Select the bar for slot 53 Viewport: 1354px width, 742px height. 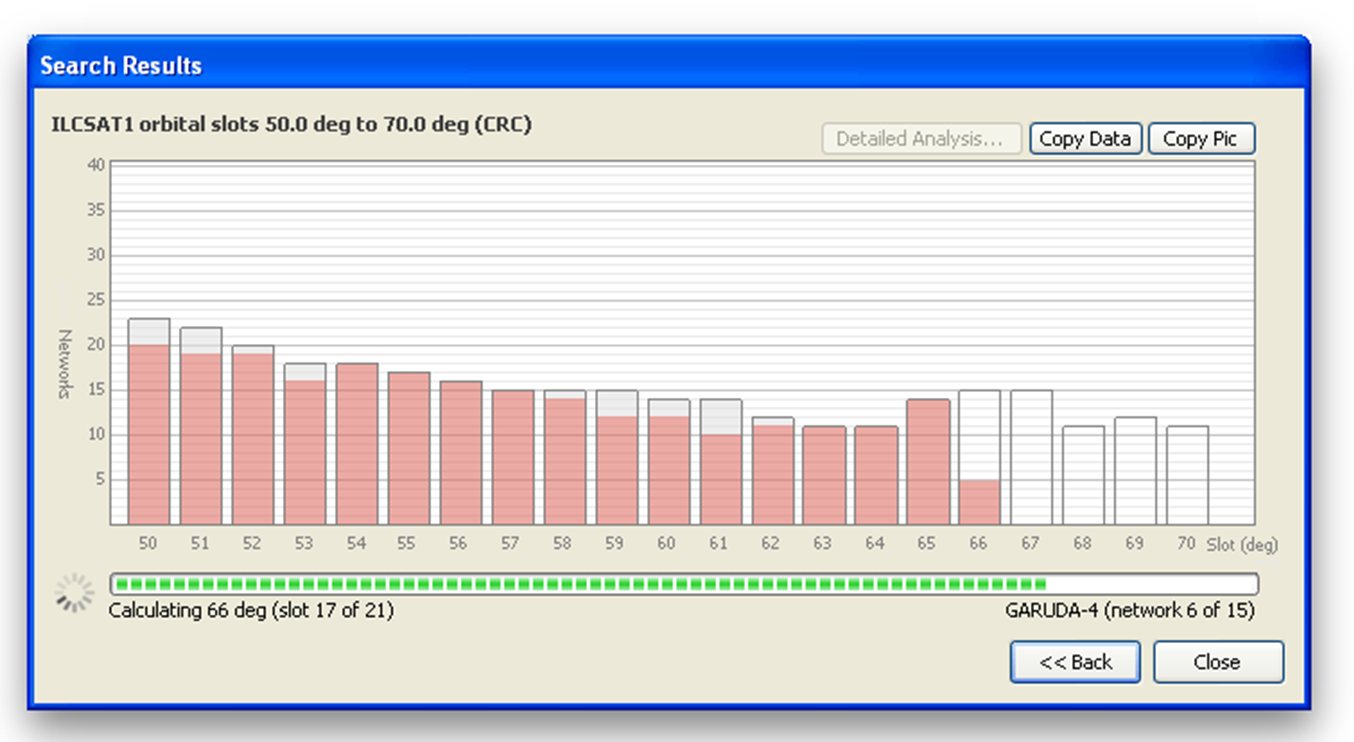point(305,443)
